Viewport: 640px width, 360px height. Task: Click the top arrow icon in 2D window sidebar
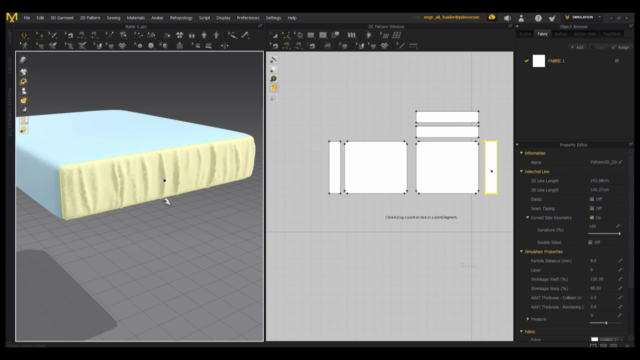(x=273, y=60)
